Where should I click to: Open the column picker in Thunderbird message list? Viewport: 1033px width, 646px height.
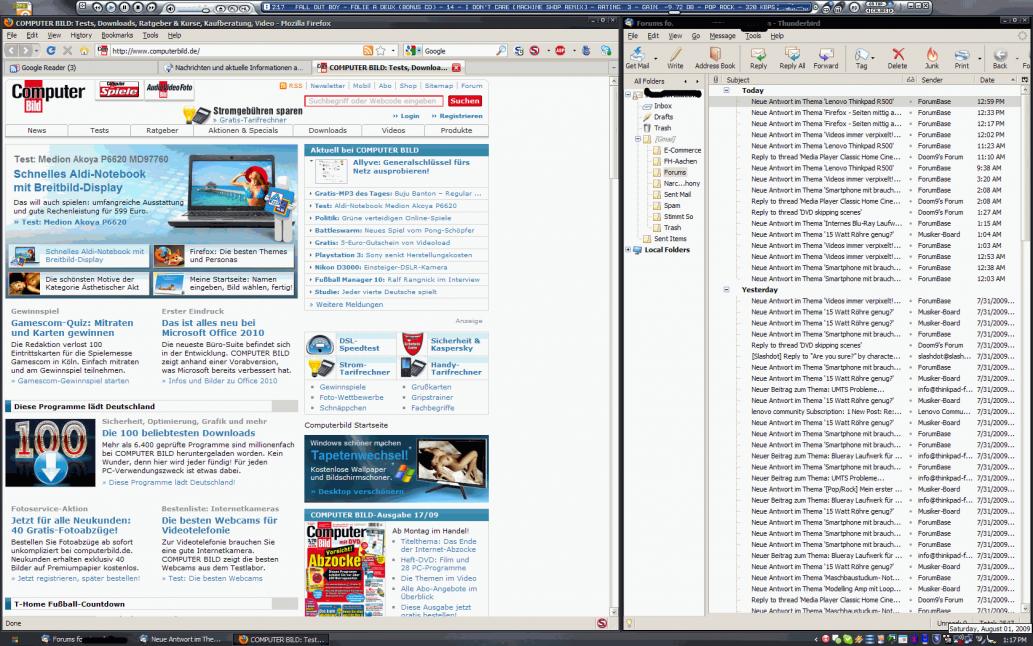(x=1024, y=80)
